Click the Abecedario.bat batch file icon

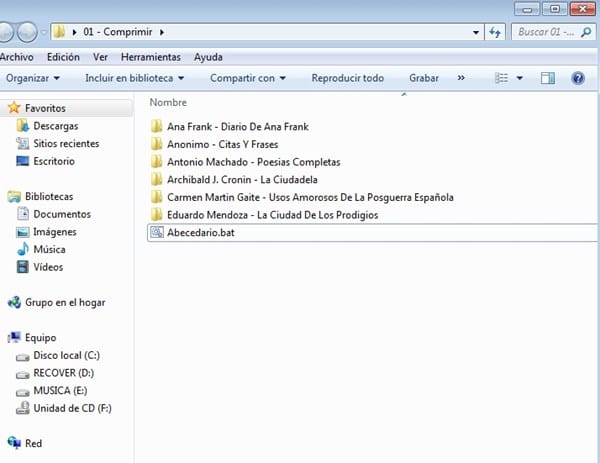tap(157, 232)
